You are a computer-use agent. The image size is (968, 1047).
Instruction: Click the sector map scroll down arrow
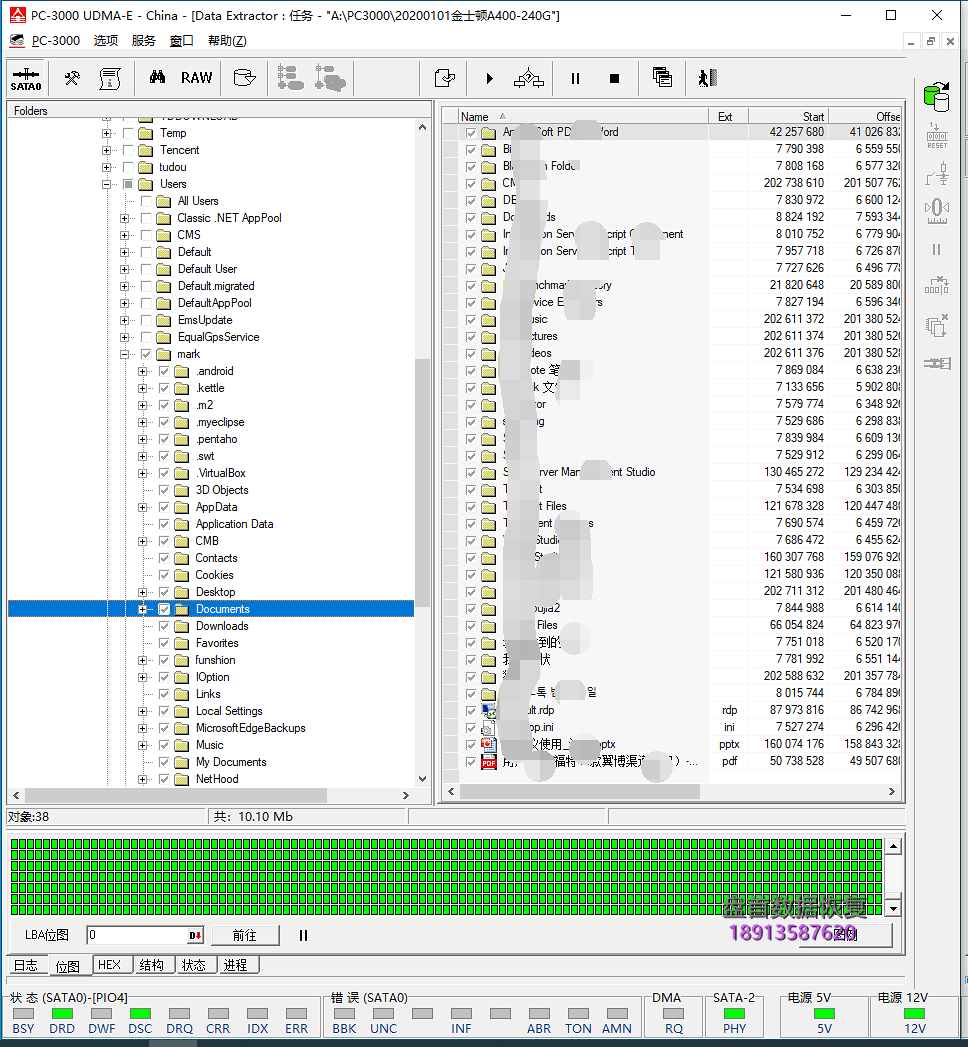pos(893,908)
